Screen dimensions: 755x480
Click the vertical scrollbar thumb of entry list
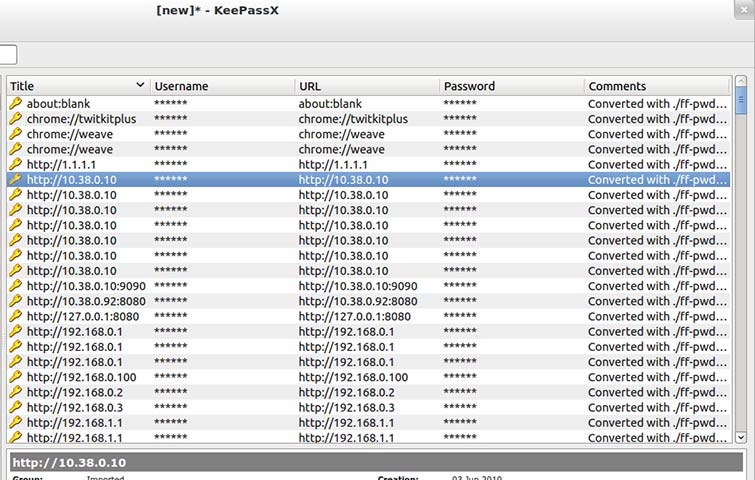point(741,100)
